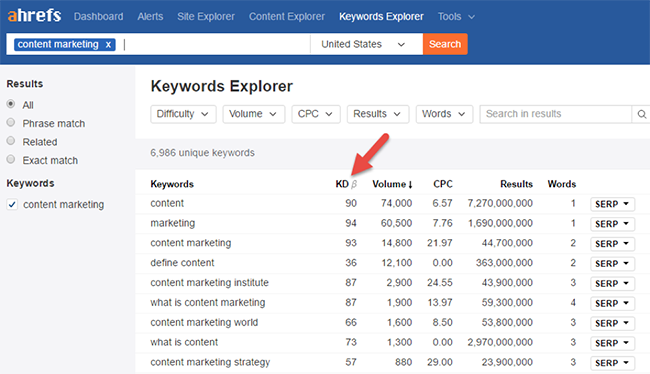Click the orange Search button
This screenshot has height=374, width=650.
445,44
